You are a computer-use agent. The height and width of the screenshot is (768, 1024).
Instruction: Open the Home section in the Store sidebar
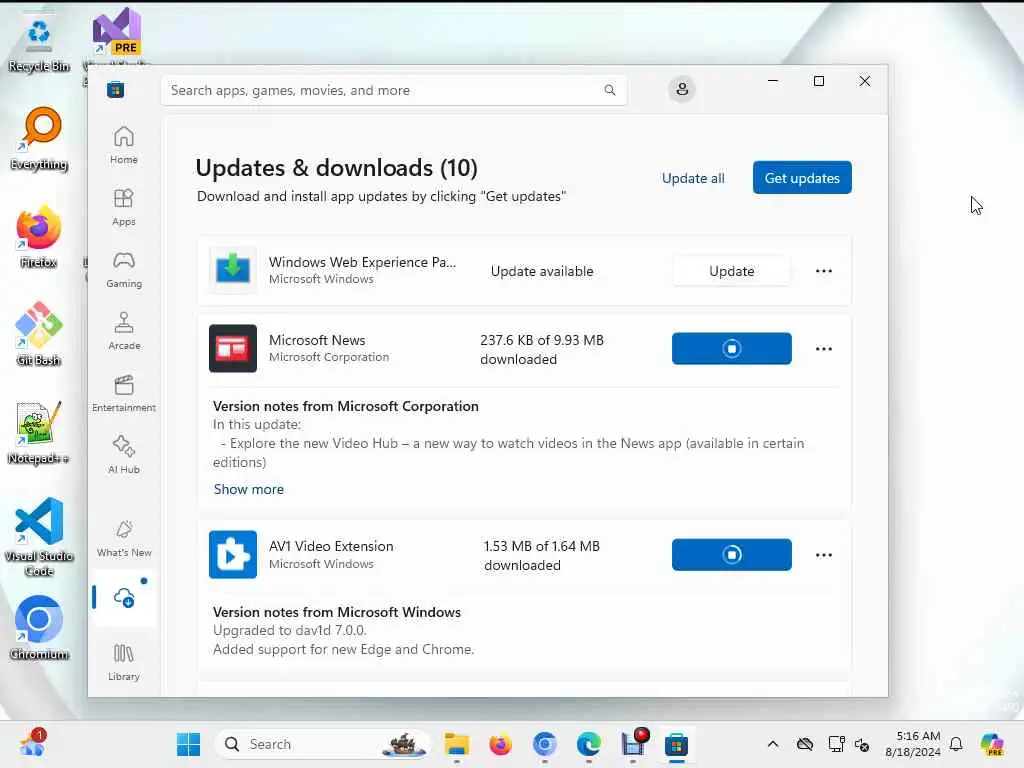click(x=123, y=145)
